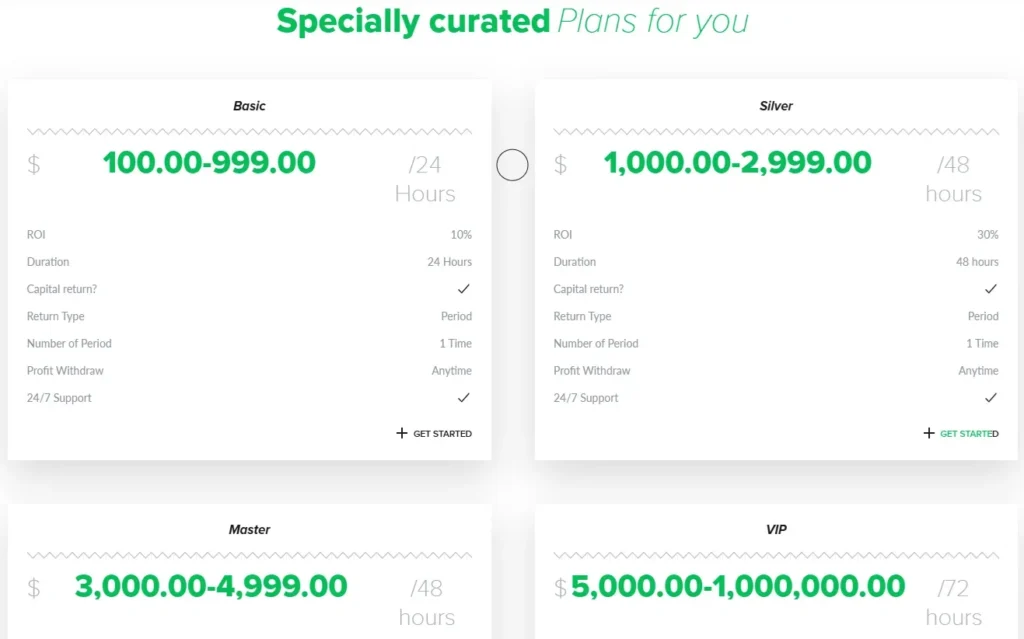Click the Silver plan title

(x=776, y=106)
